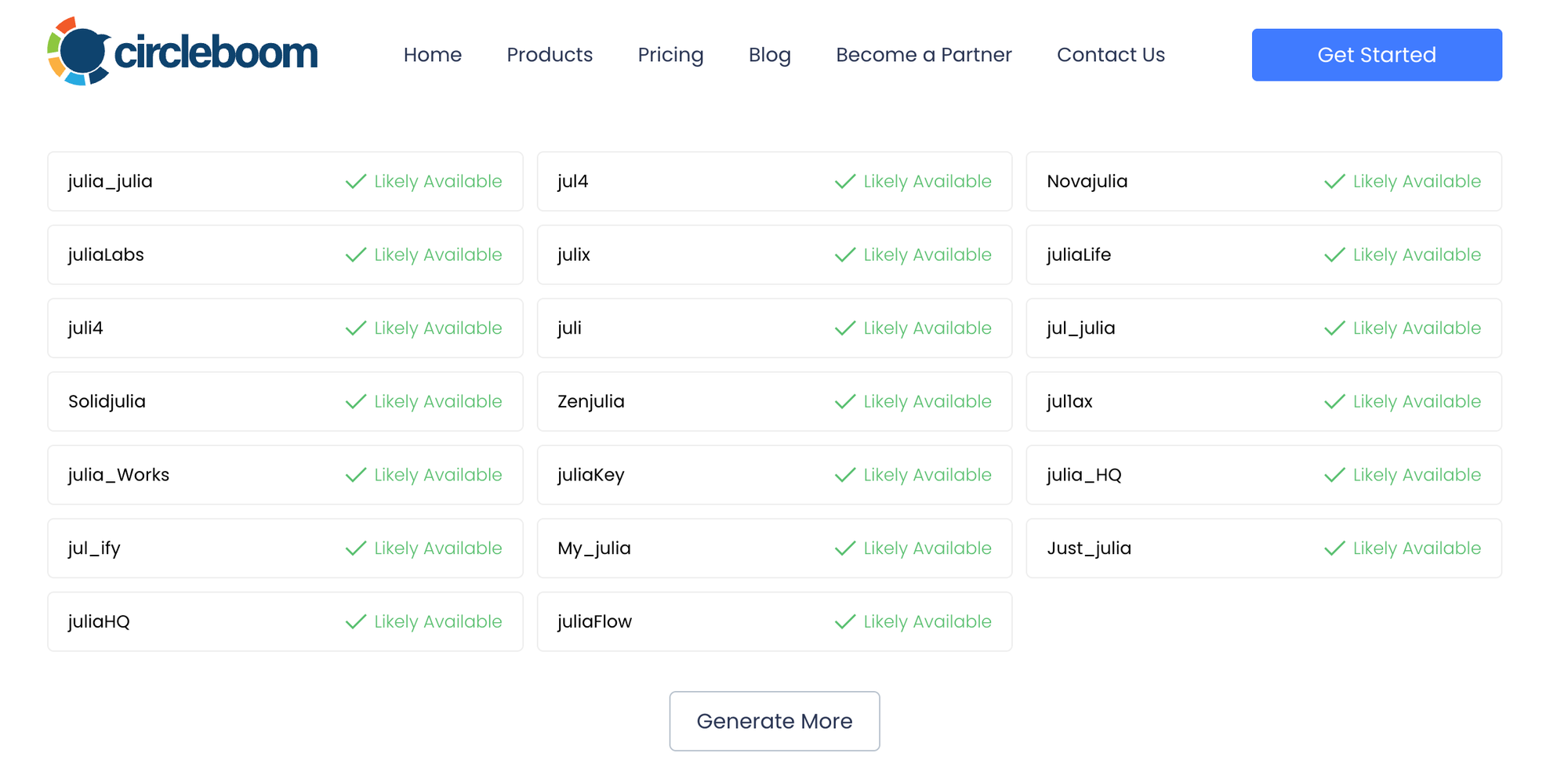Click the checkmark icon for Novajulia

pyautogui.click(x=1334, y=182)
